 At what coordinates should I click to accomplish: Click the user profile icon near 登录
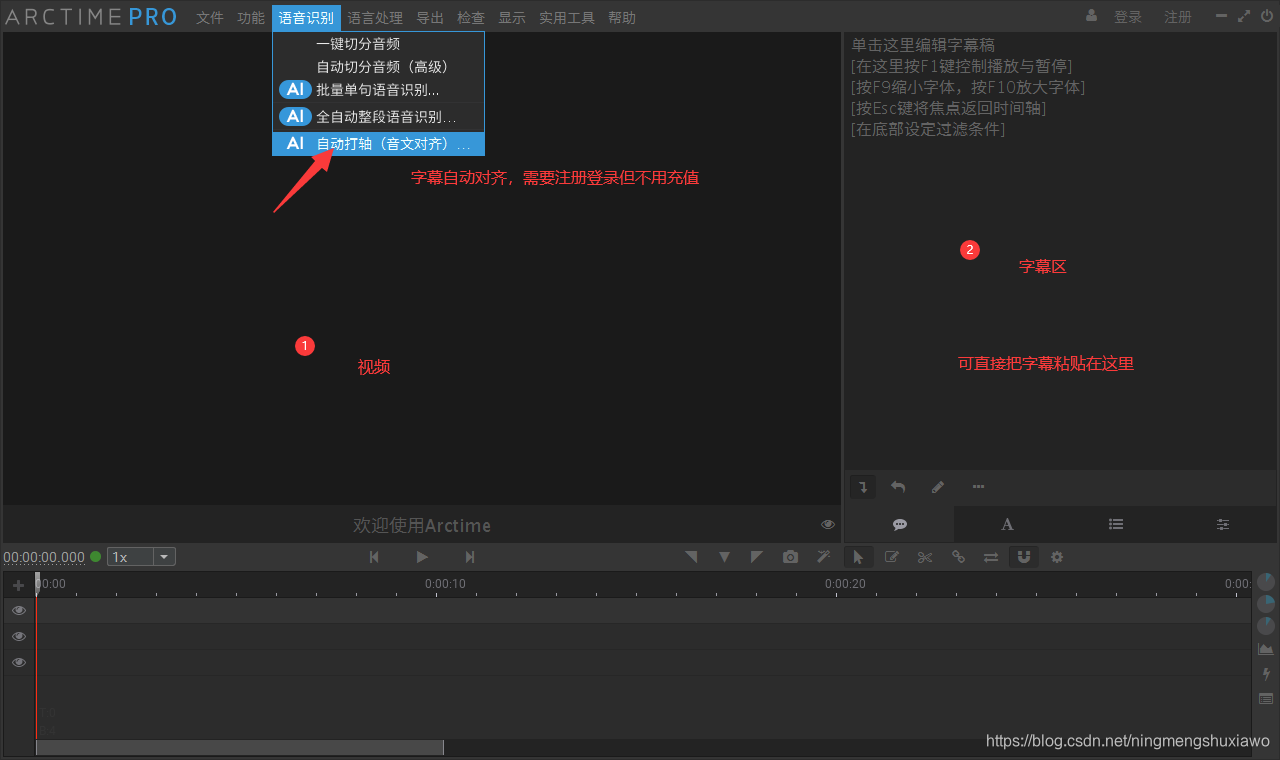coord(1091,16)
